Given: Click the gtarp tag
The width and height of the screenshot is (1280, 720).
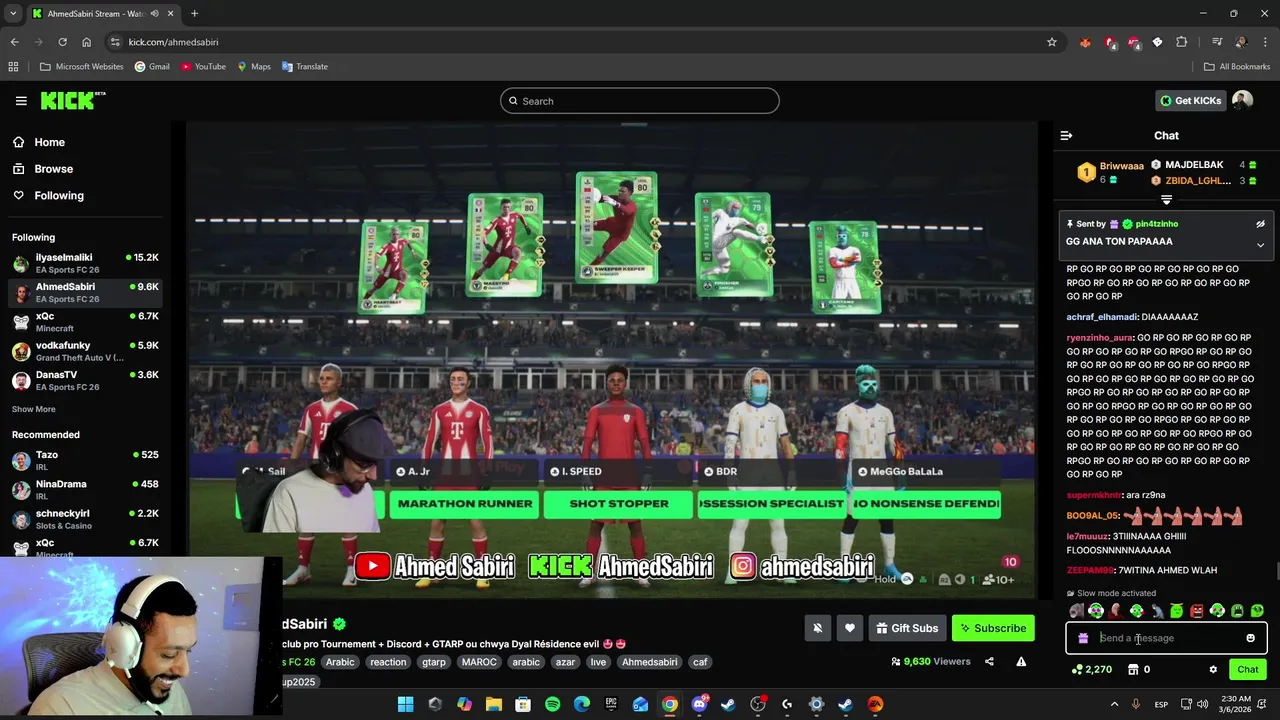Looking at the screenshot, I should tap(434, 662).
